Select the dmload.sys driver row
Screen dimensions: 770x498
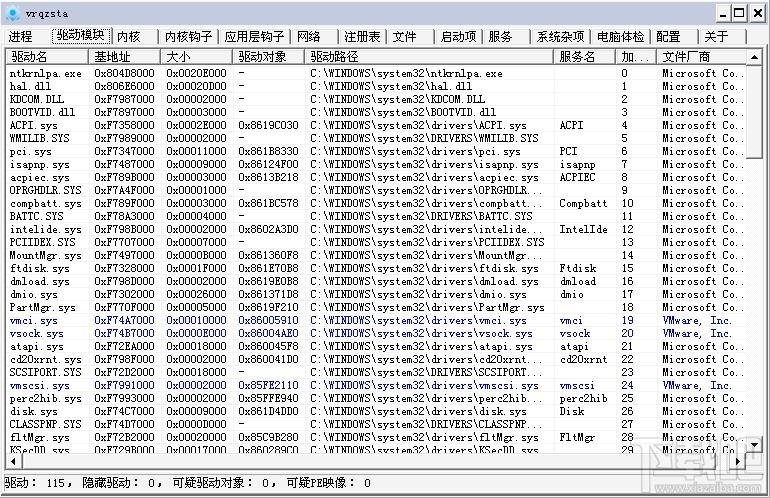[376, 281]
